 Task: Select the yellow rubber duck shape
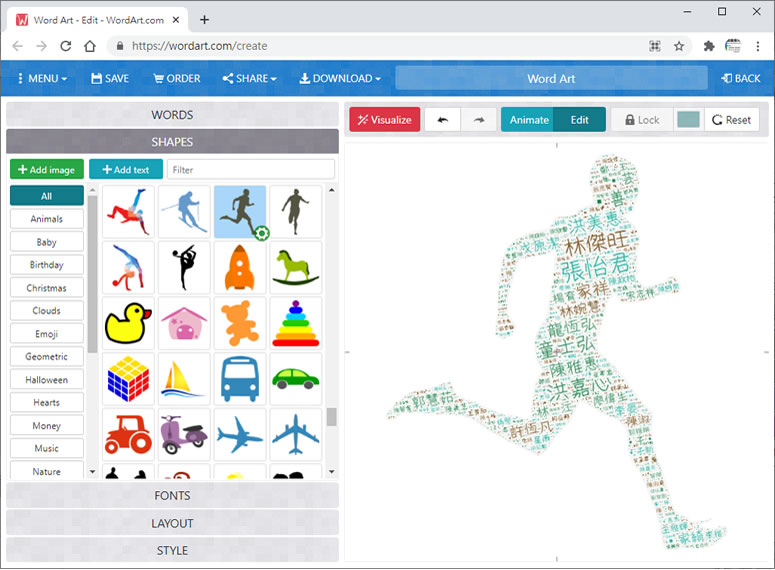click(x=128, y=322)
